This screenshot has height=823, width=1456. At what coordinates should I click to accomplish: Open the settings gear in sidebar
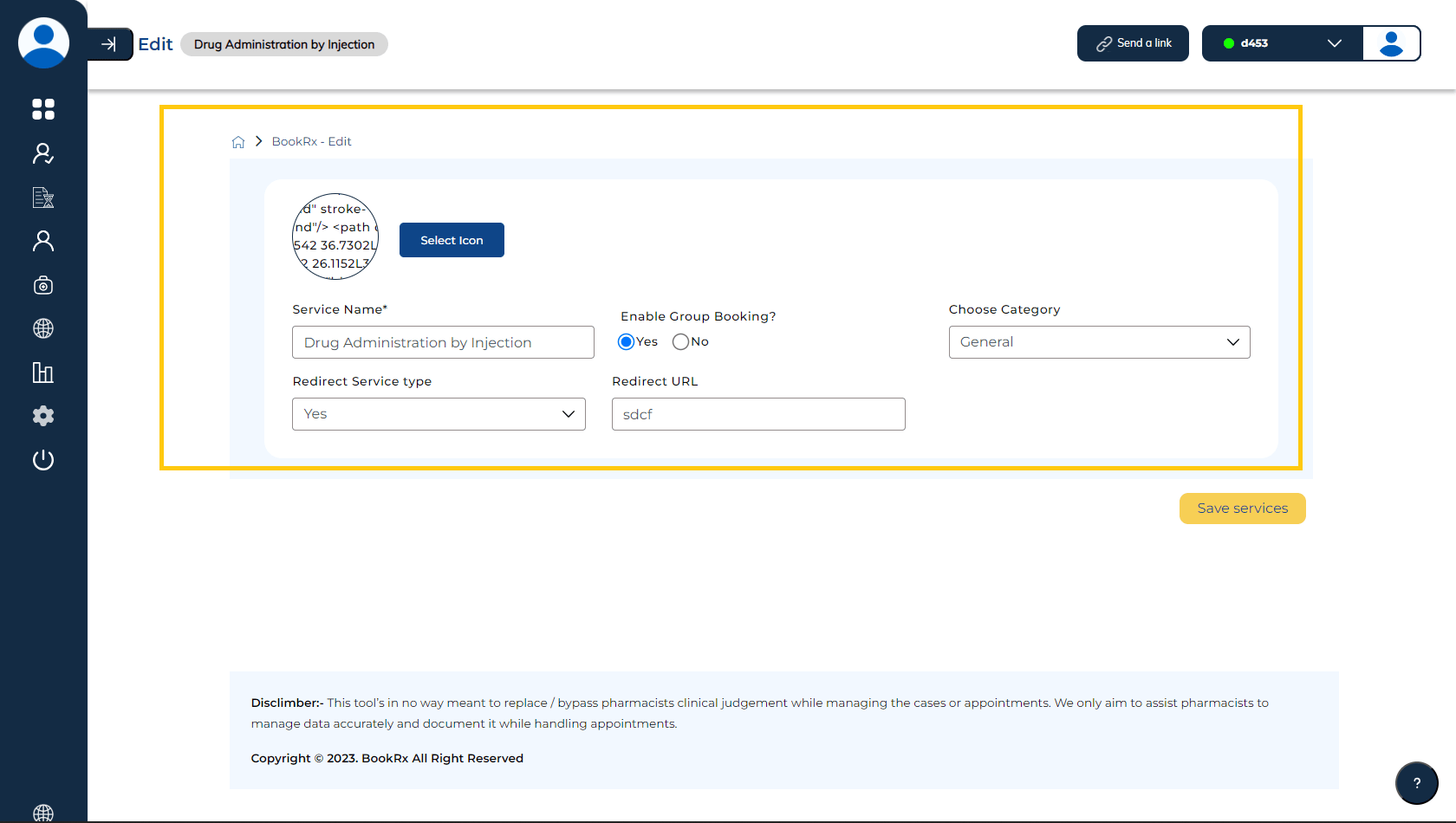point(43,416)
